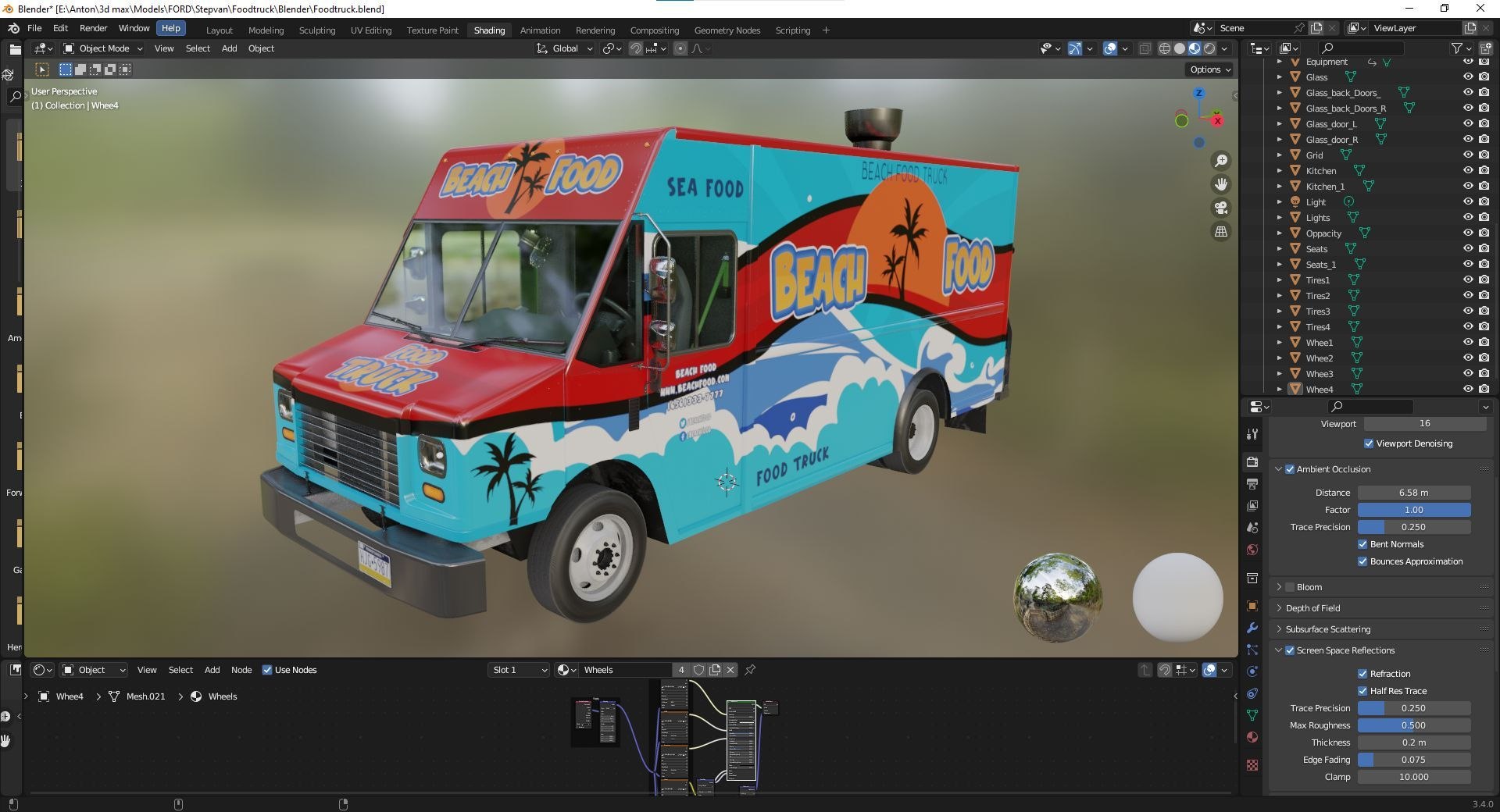The image size is (1500, 812).
Task: Open the Material properties sphere icon
Action: [x=1252, y=737]
